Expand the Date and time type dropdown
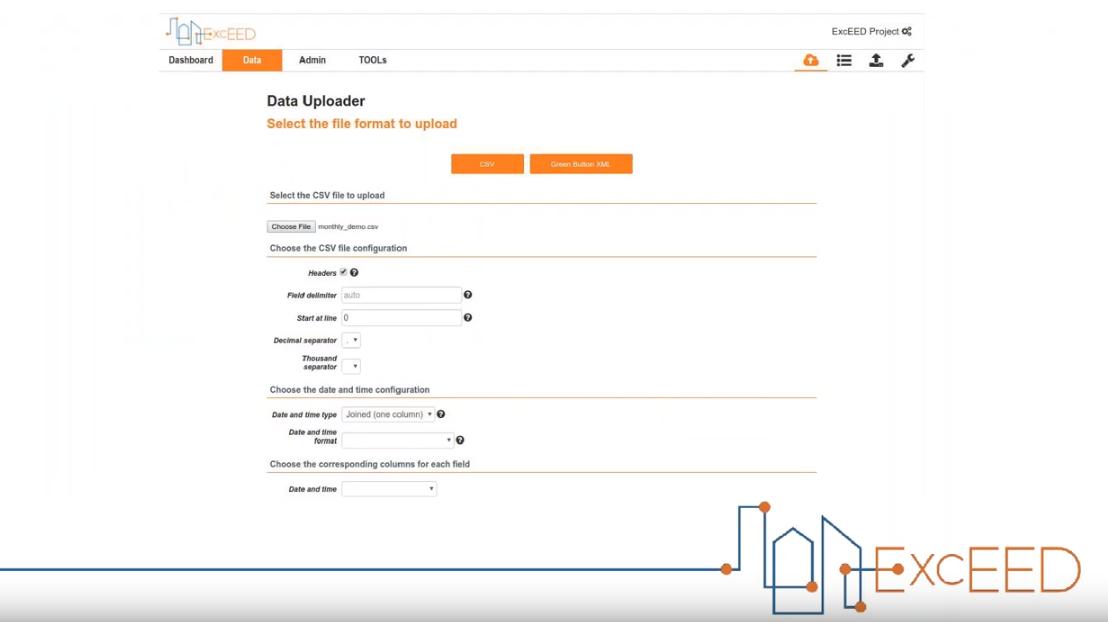Image resolution: width=1108 pixels, height=622 pixels. (x=386, y=414)
